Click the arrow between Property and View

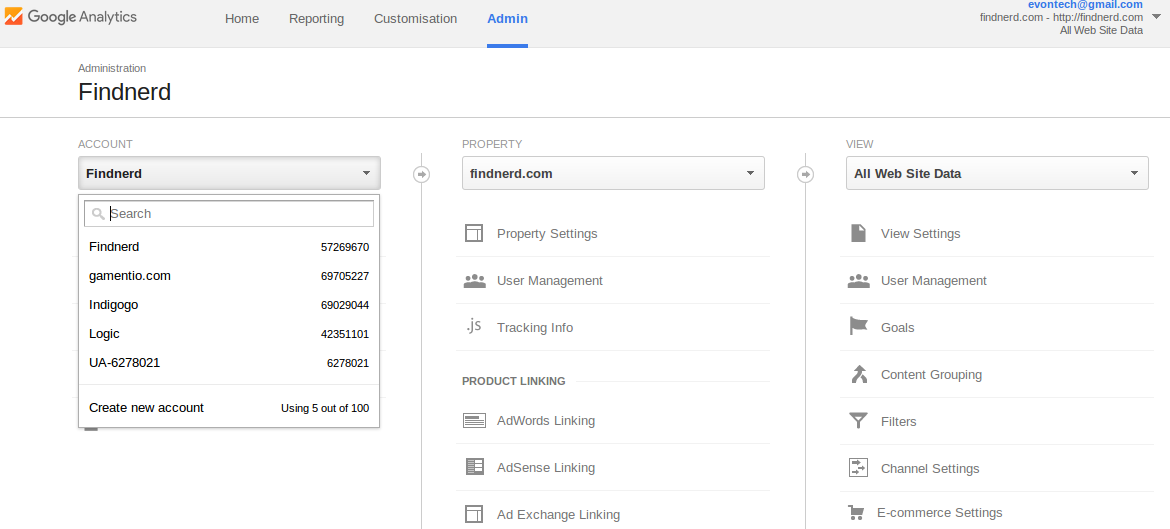(806, 174)
